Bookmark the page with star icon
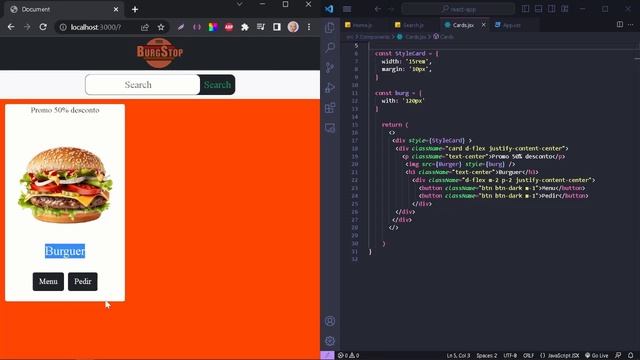Image resolution: width=640 pixels, height=360 pixels. click(x=161, y=27)
